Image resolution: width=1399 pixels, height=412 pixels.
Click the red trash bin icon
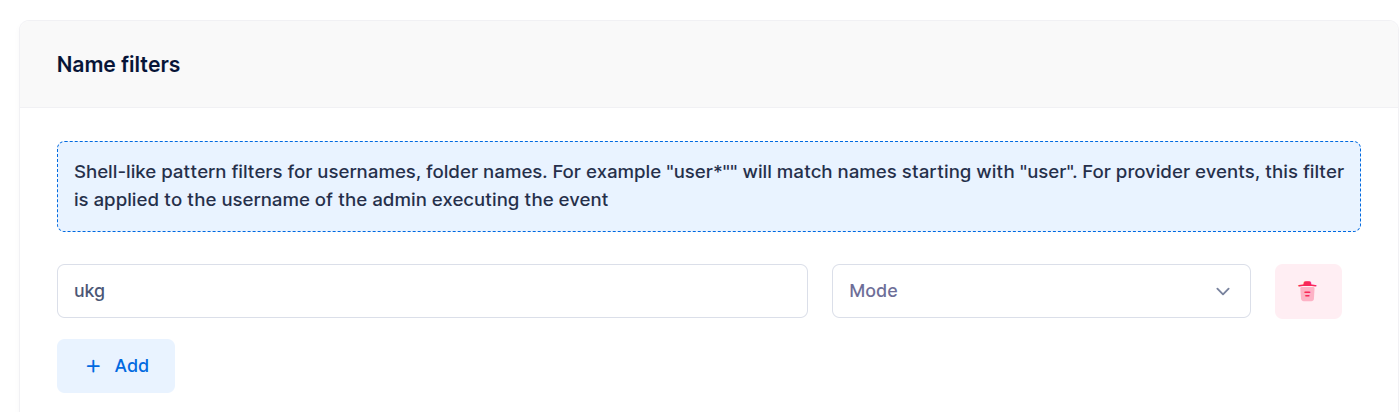pyautogui.click(x=1308, y=291)
